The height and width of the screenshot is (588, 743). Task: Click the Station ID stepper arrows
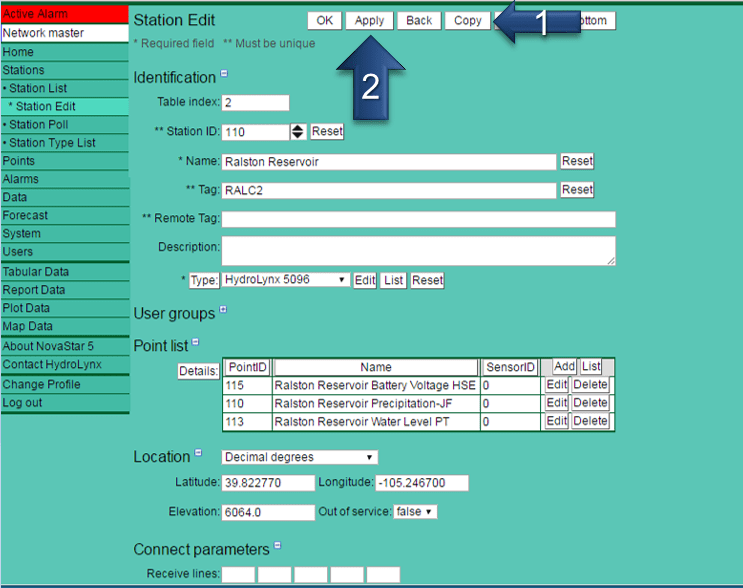tap(297, 132)
